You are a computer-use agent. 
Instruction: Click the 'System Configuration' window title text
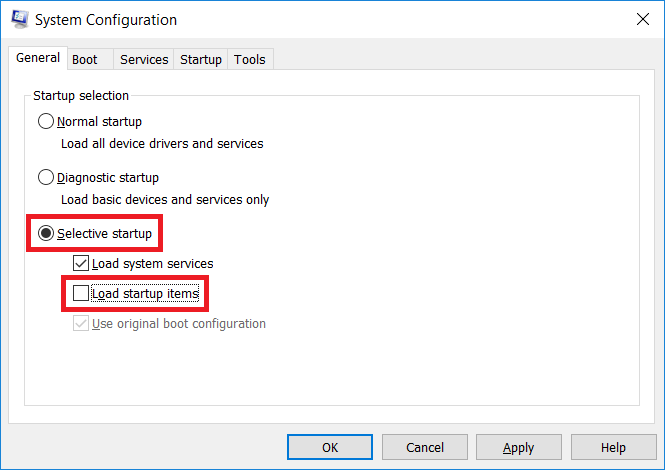tap(106, 20)
